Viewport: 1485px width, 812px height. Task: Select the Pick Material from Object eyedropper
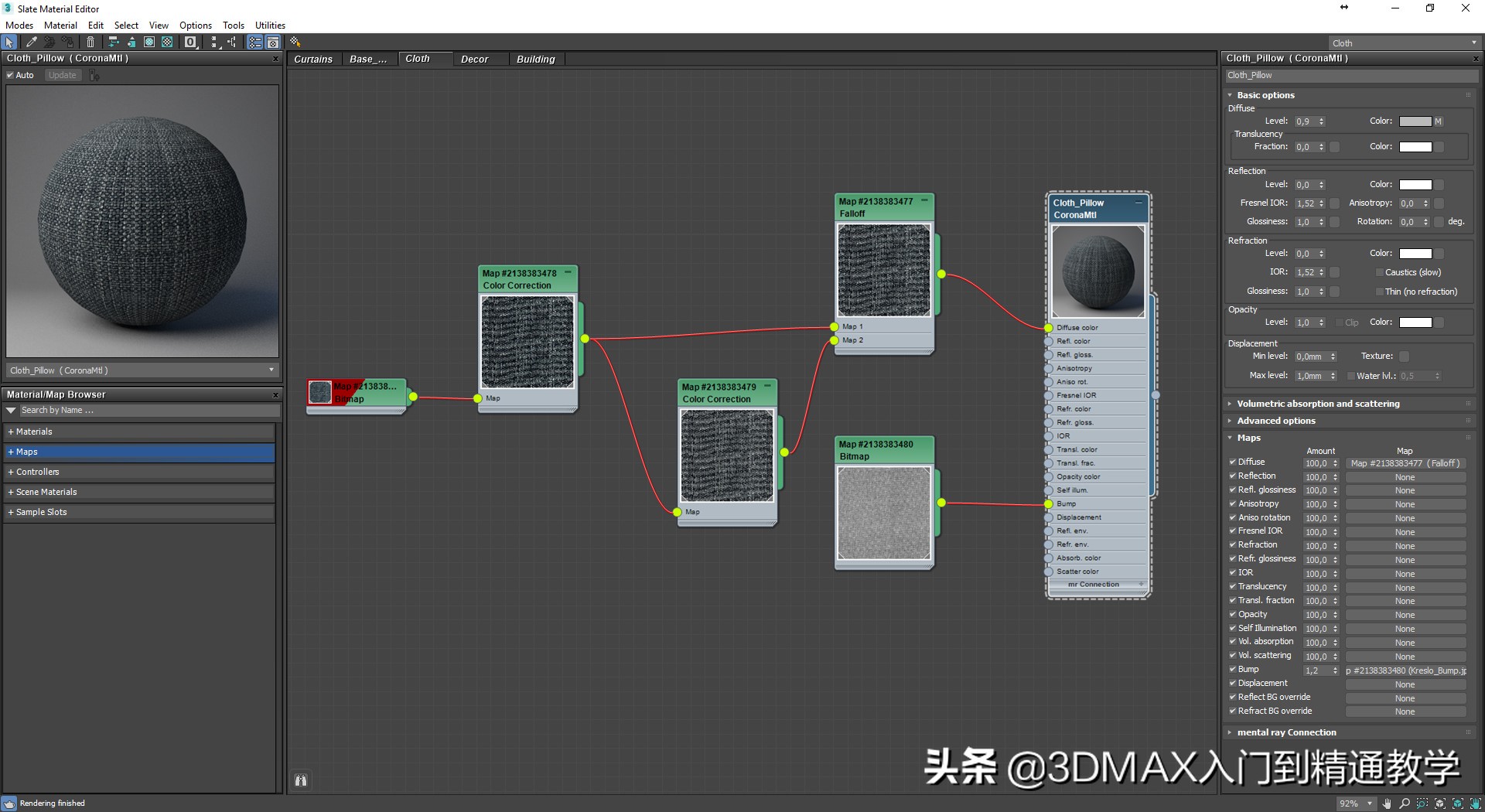tap(32, 43)
